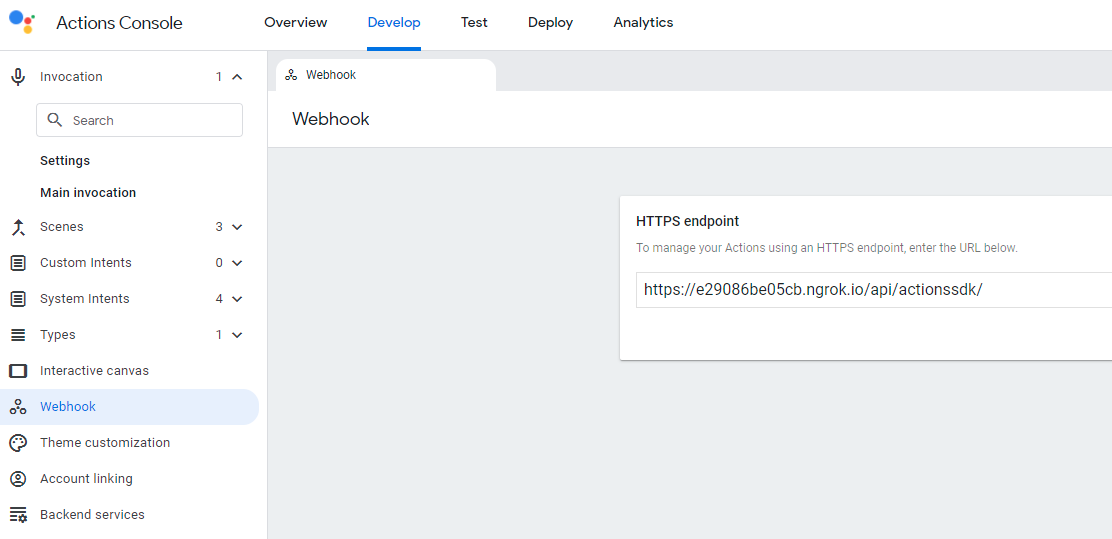Image resolution: width=1112 pixels, height=539 pixels.
Task: Open Main invocation in the sidebar
Action: (88, 193)
